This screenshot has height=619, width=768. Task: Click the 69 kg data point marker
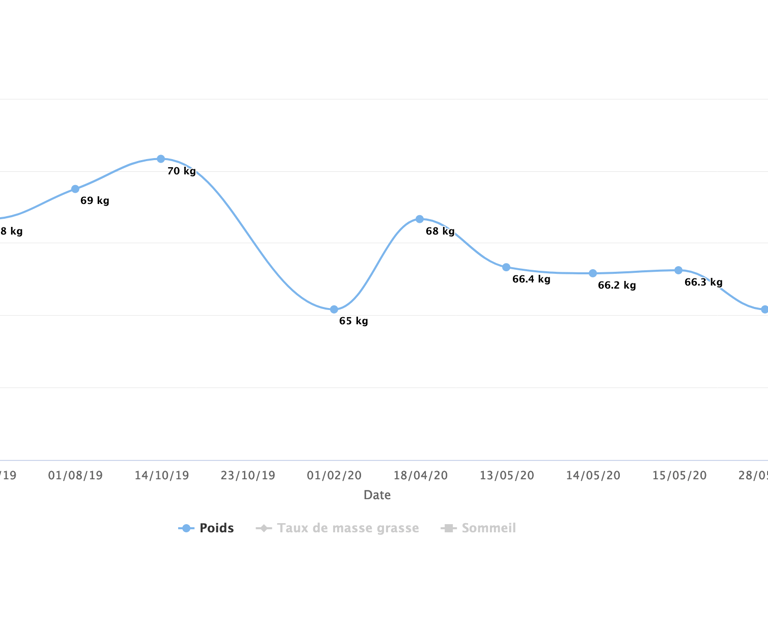(75, 189)
